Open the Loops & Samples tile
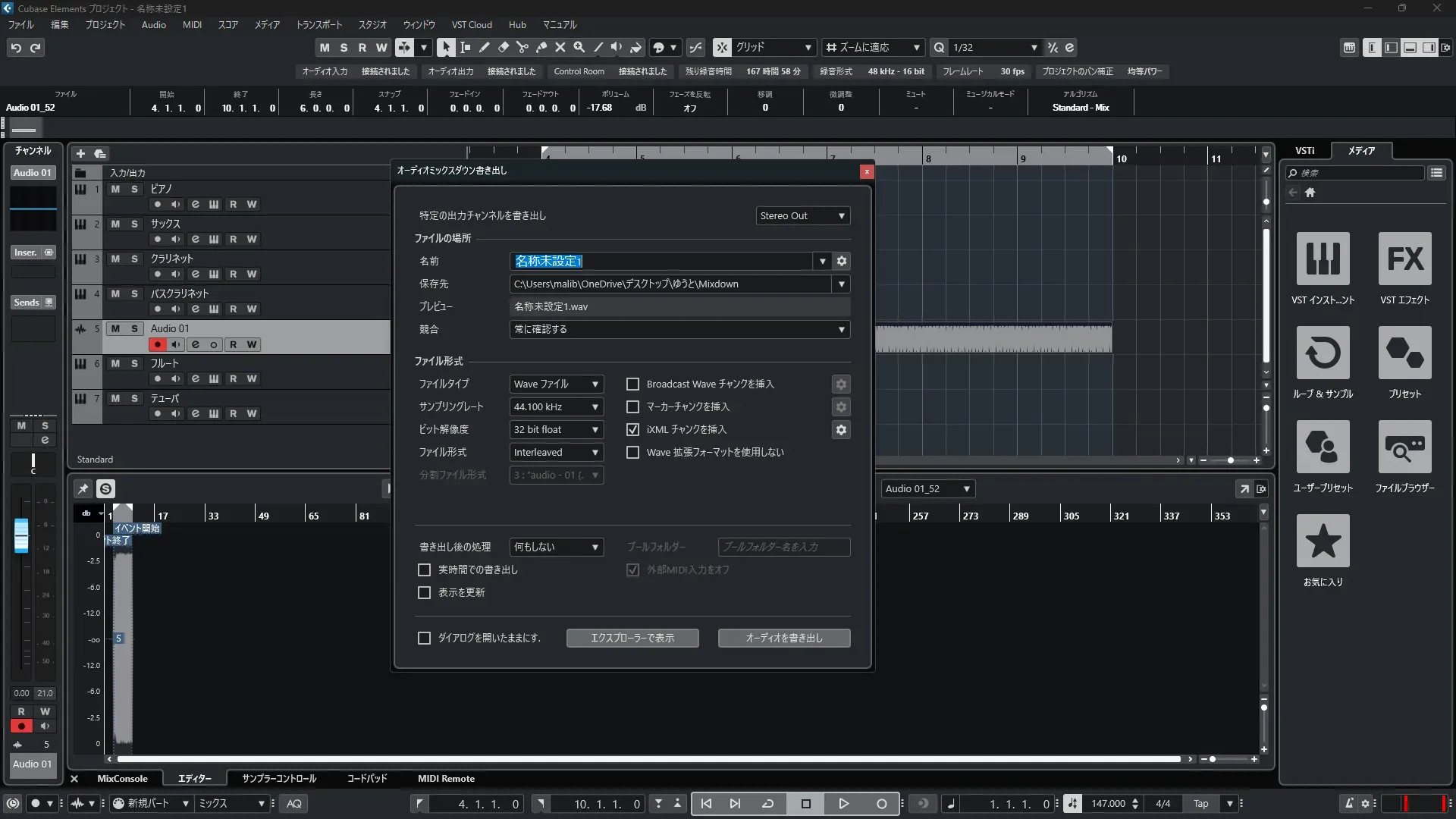 click(x=1323, y=353)
